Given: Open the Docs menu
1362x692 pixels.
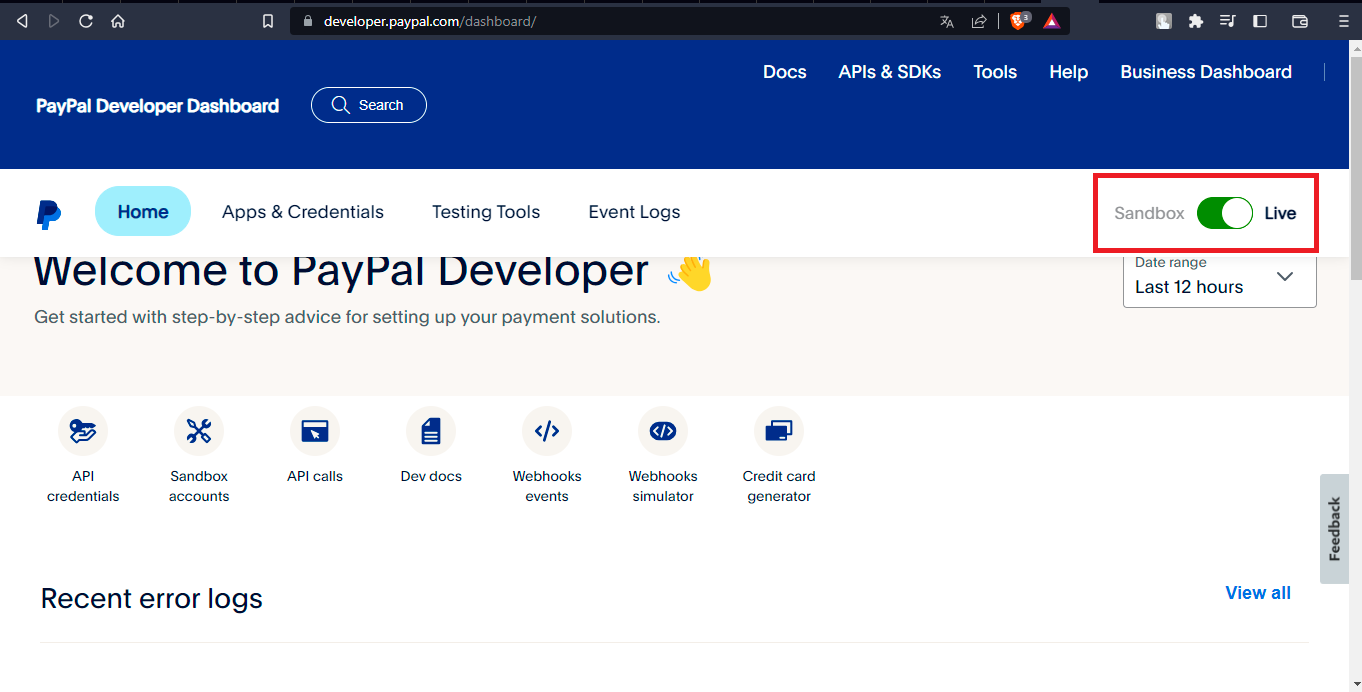Looking at the screenshot, I should [785, 72].
